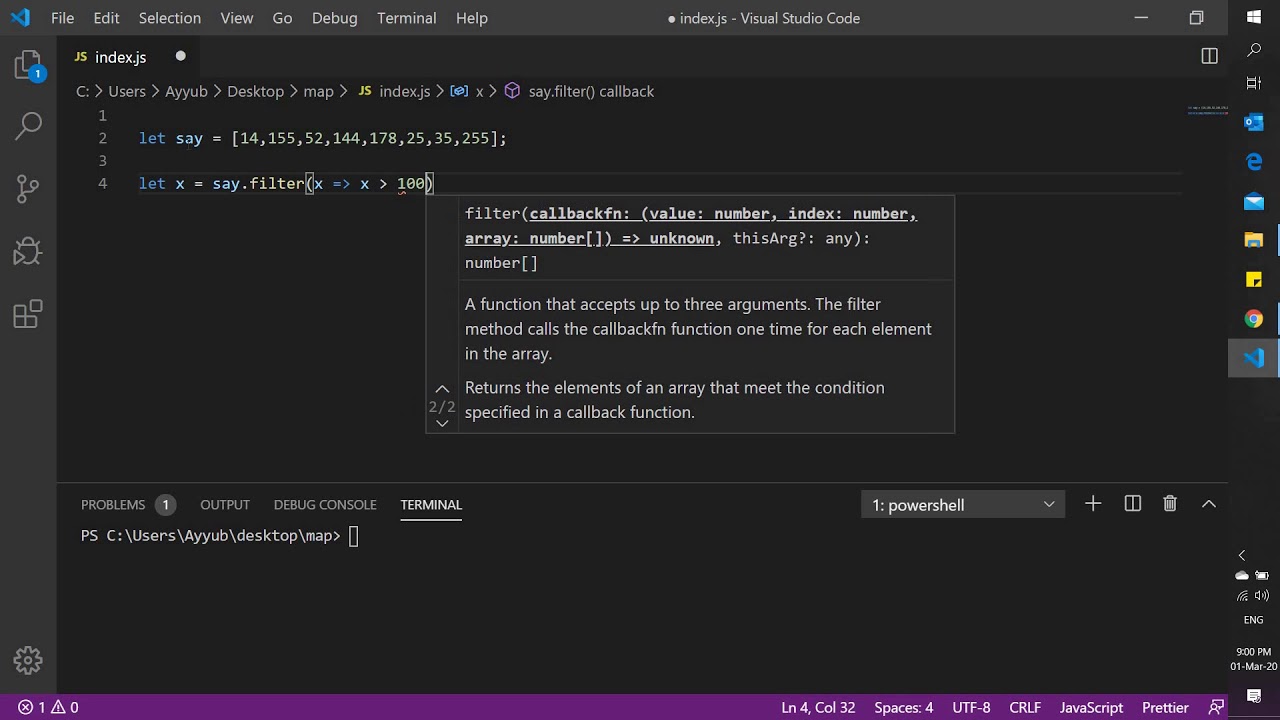Viewport: 1280px width, 720px height.
Task: Click Spaces: 4 indentation in status bar
Action: [x=904, y=707]
